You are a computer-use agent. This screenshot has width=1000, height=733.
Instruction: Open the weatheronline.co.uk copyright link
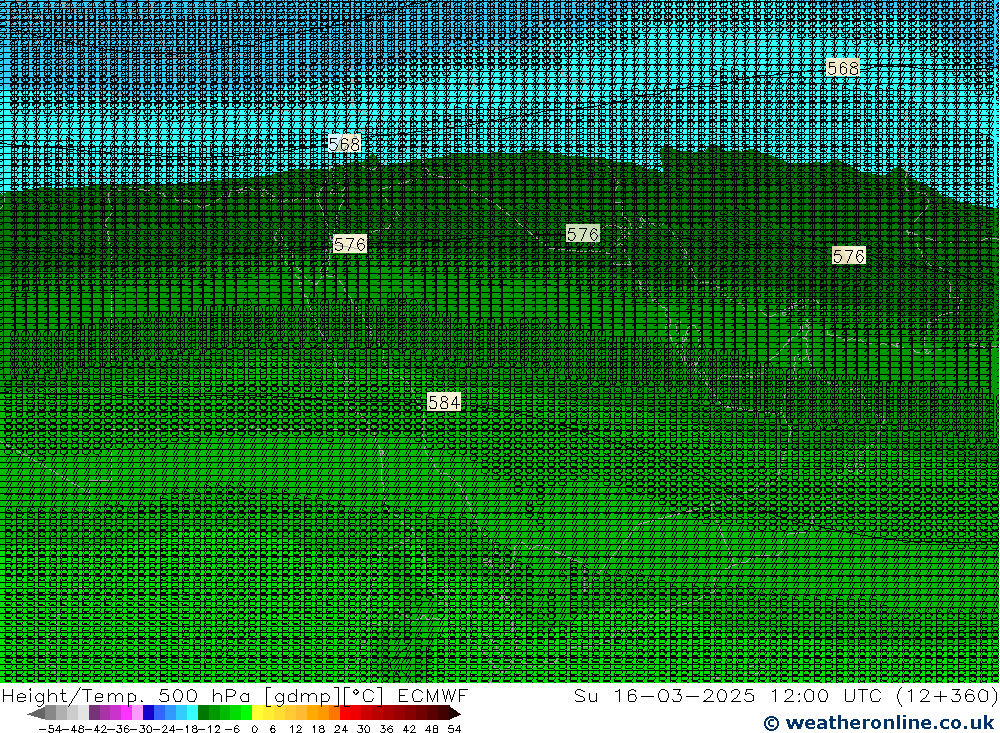(x=879, y=723)
